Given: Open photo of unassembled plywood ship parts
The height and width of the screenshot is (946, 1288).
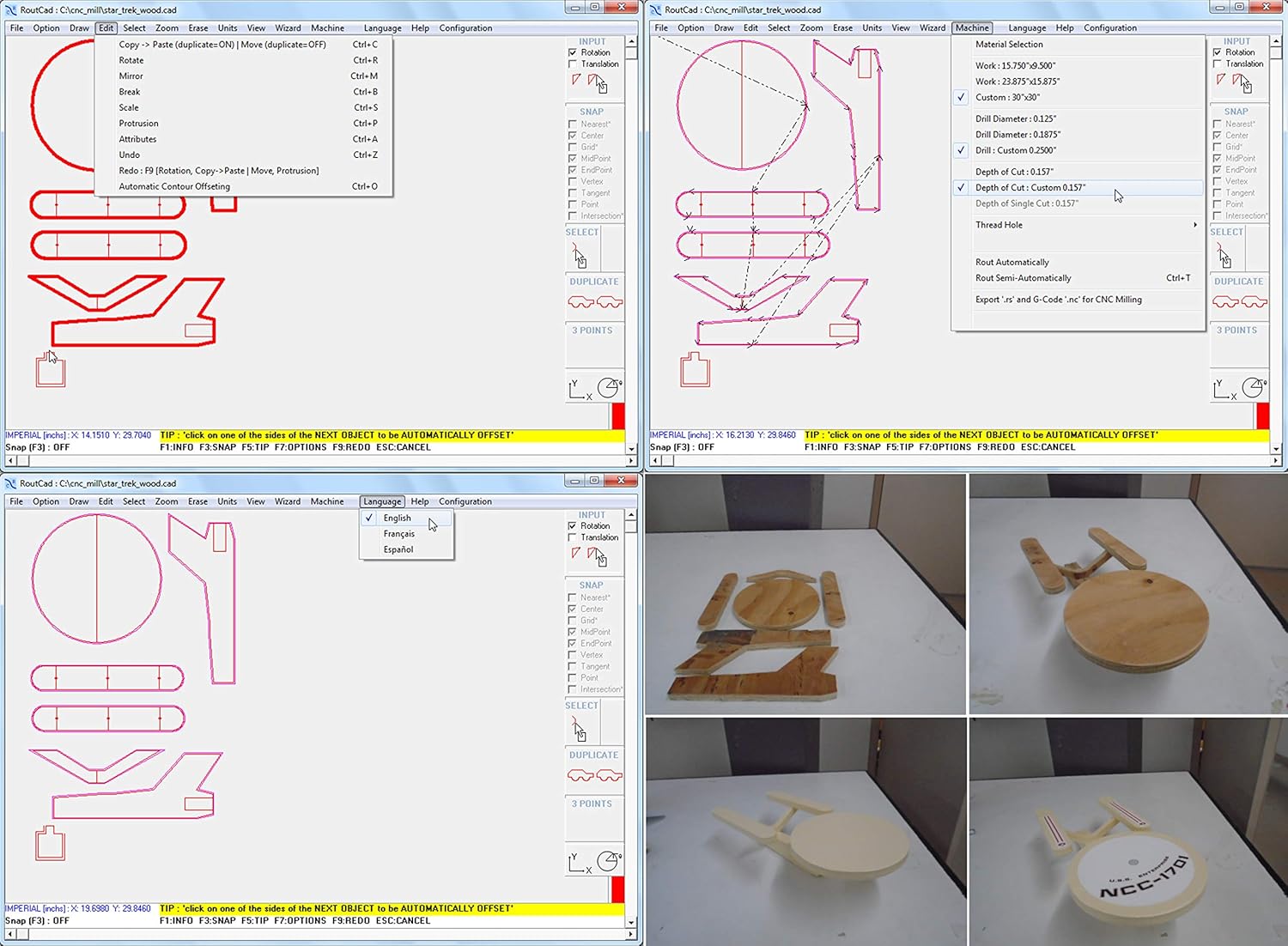Looking at the screenshot, I should pos(805,594).
